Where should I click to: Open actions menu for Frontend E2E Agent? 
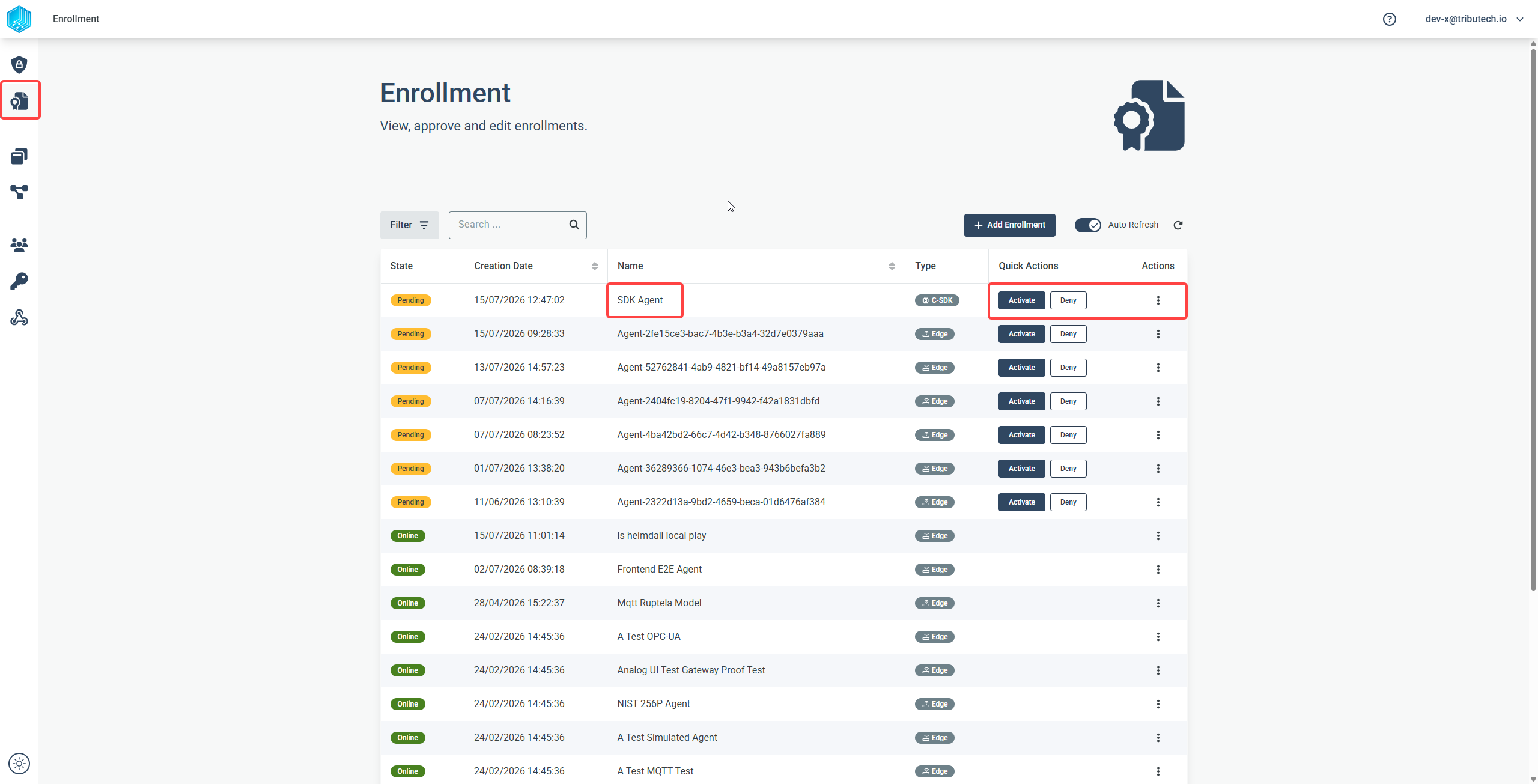(1158, 570)
